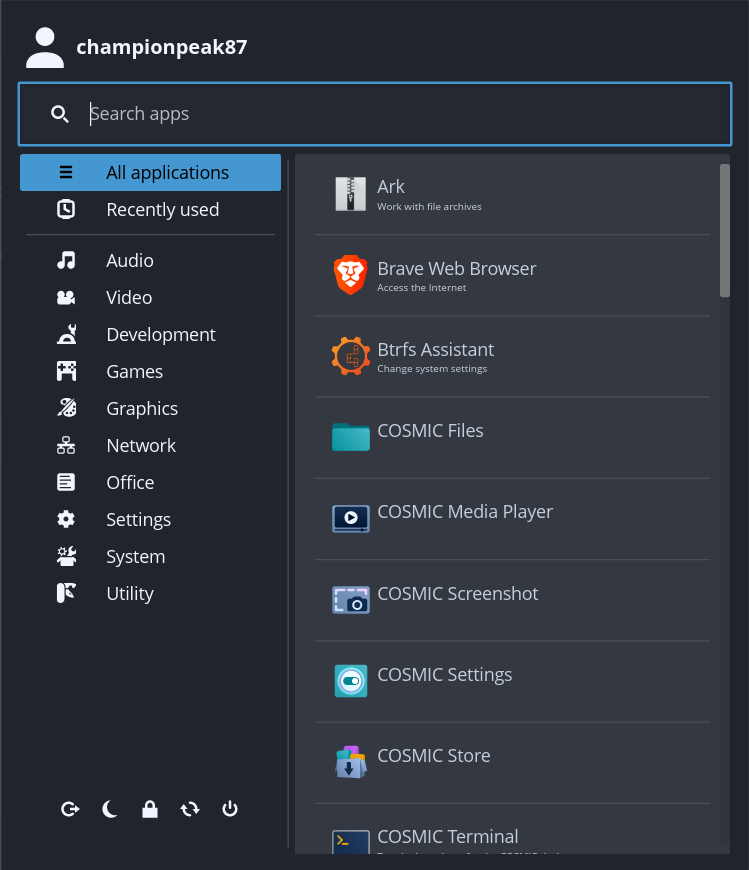Open COSMIC Files folder icon
The image size is (749, 870).
351,437
